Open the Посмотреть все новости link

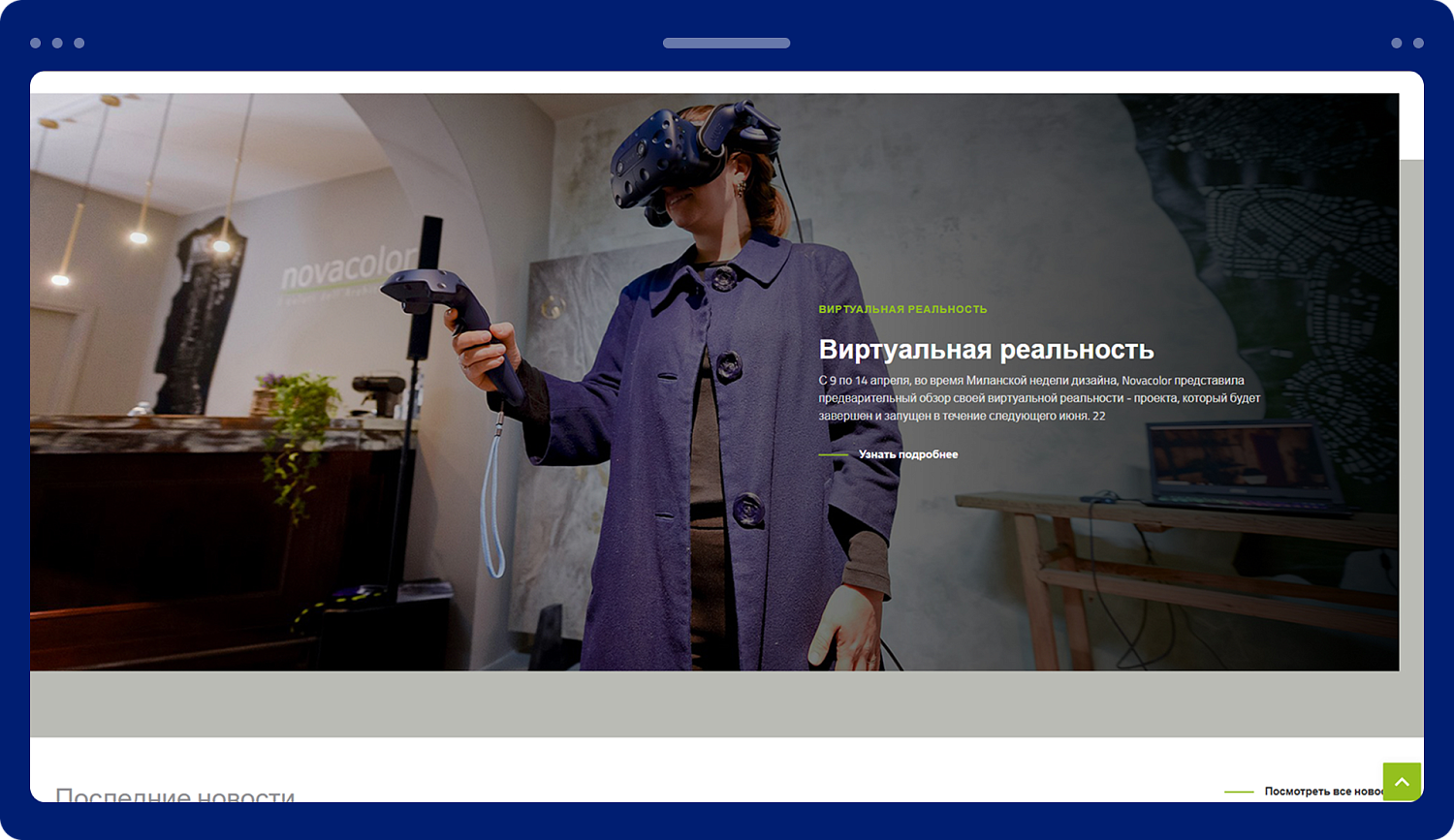pos(1324,792)
